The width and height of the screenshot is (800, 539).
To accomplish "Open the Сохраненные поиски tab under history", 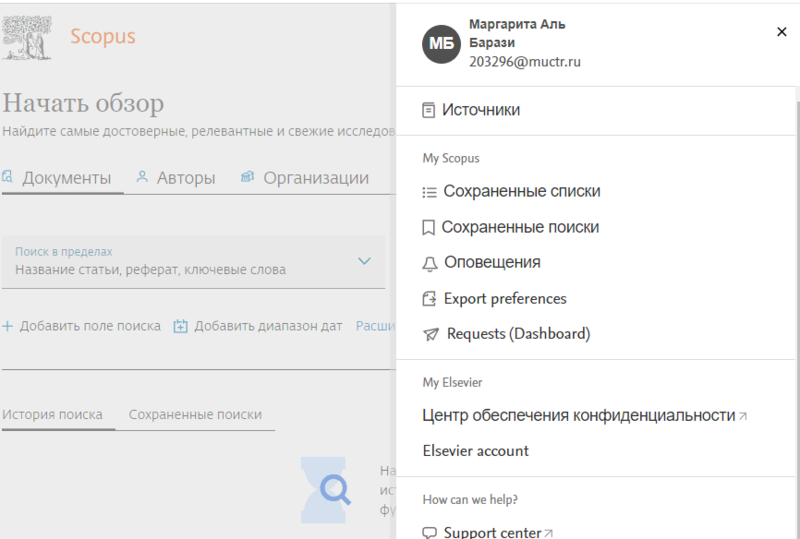I will (195, 414).
